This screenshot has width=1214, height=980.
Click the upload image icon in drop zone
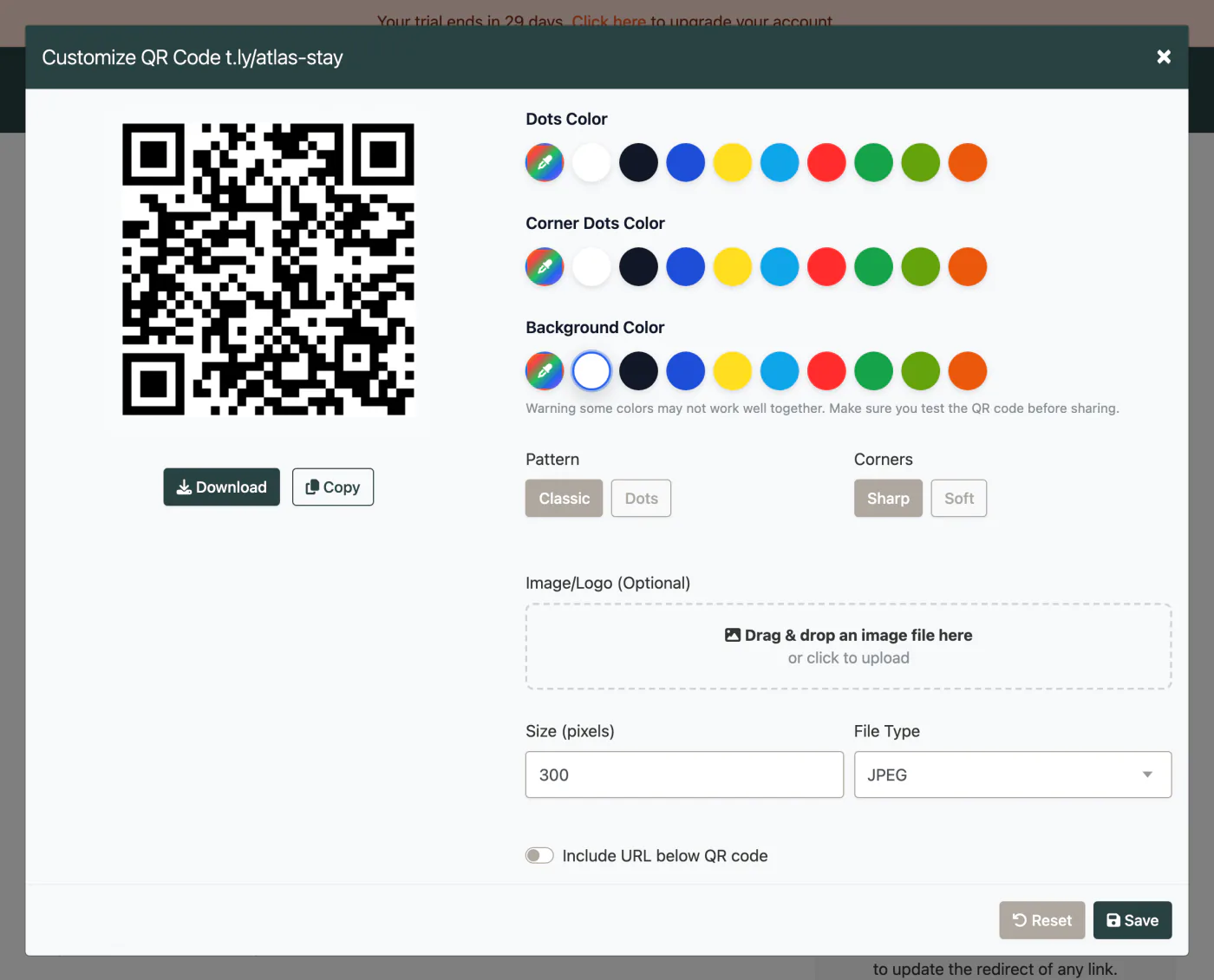[733, 635]
